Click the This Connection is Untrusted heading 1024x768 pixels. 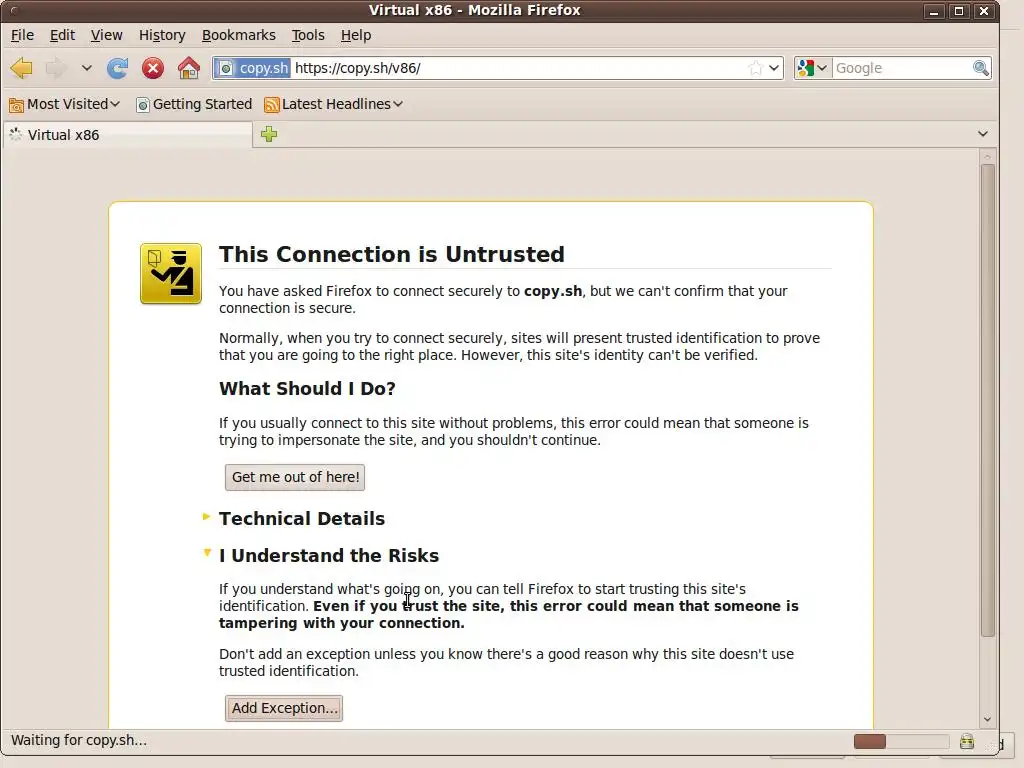pos(392,254)
